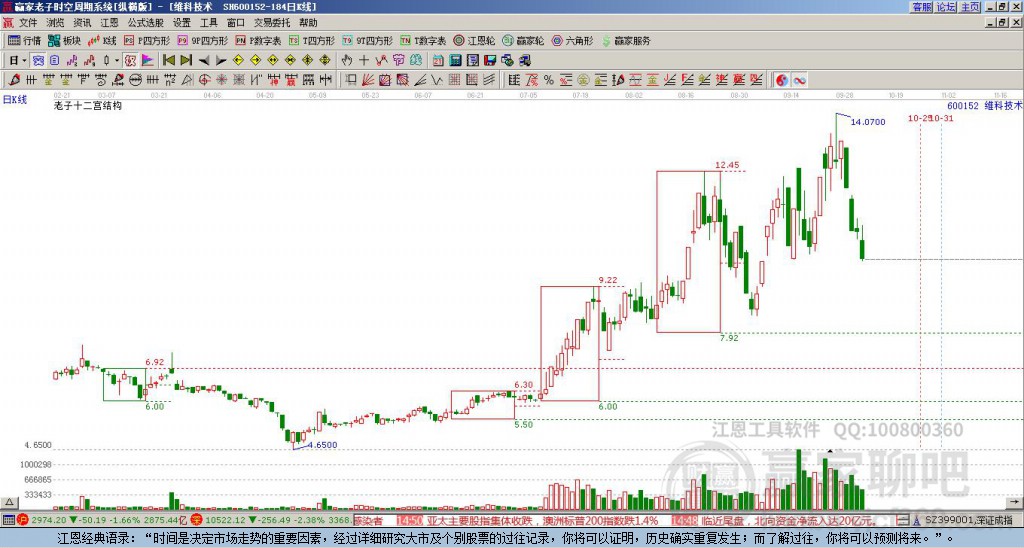Viewport: 1024px width, 548px height.
Task: Click the 600152 维科技术 stock label
Action: click(985, 105)
